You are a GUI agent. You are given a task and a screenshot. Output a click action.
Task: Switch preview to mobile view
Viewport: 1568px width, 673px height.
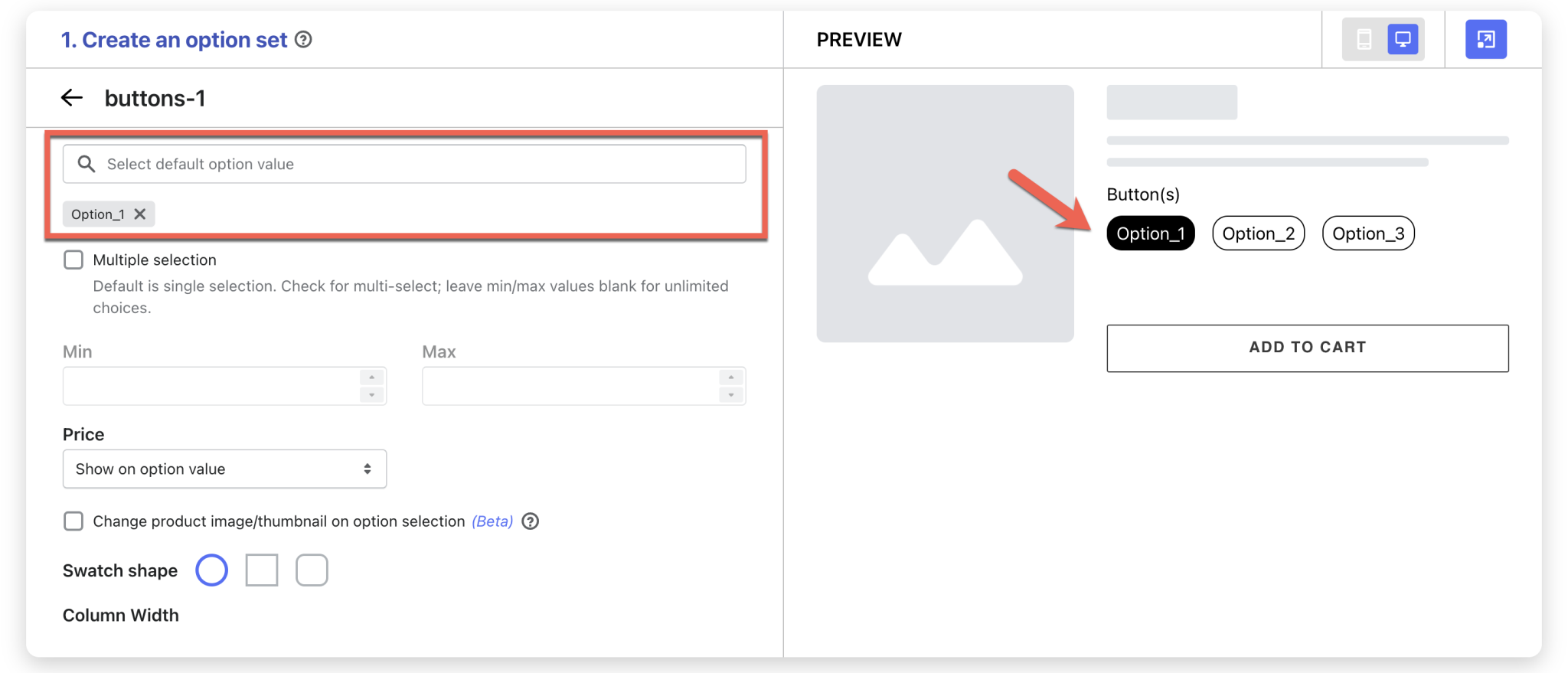pyautogui.click(x=1364, y=40)
